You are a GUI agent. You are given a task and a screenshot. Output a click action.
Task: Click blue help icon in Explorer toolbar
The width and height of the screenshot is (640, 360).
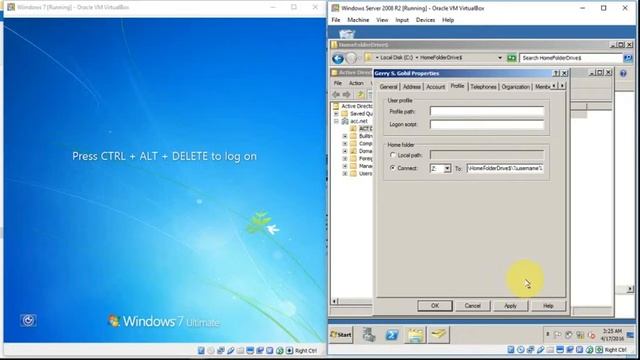click(x=623, y=74)
